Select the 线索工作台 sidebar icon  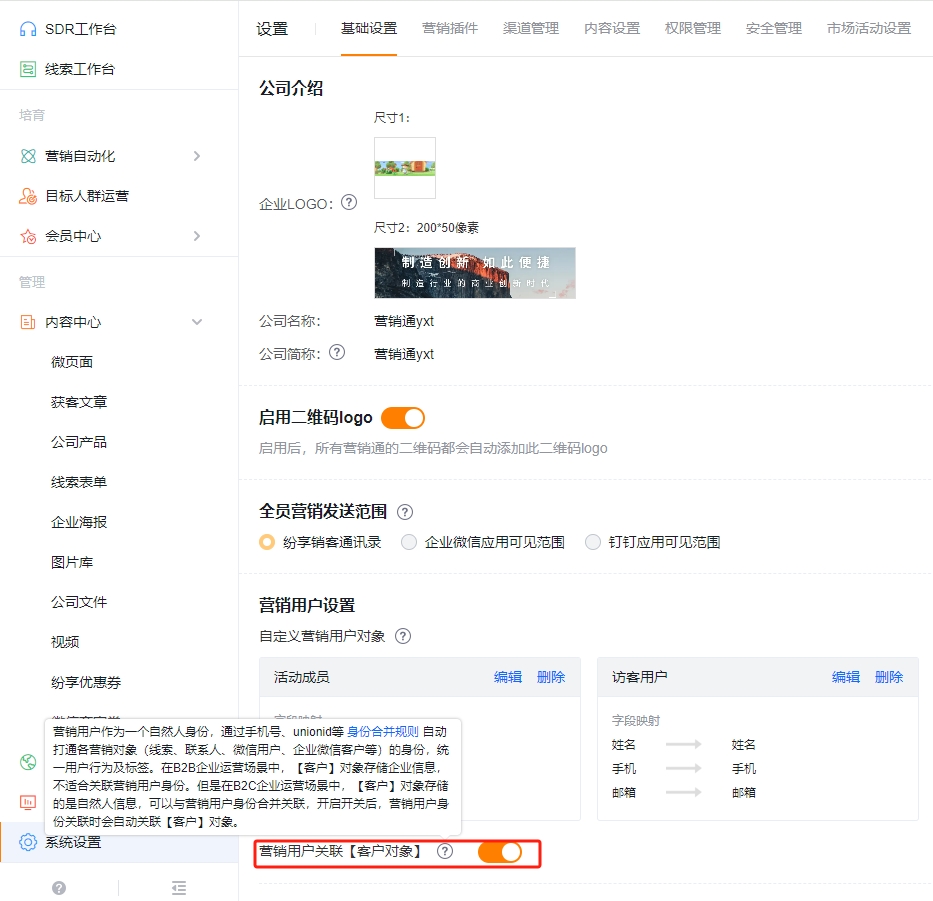pos(27,68)
